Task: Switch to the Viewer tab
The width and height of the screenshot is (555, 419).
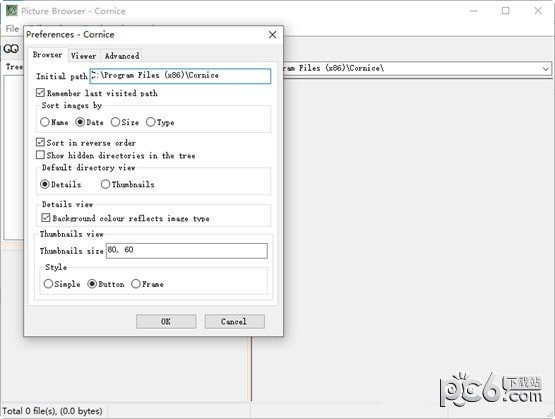Action: pyautogui.click(x=83, y=56)
